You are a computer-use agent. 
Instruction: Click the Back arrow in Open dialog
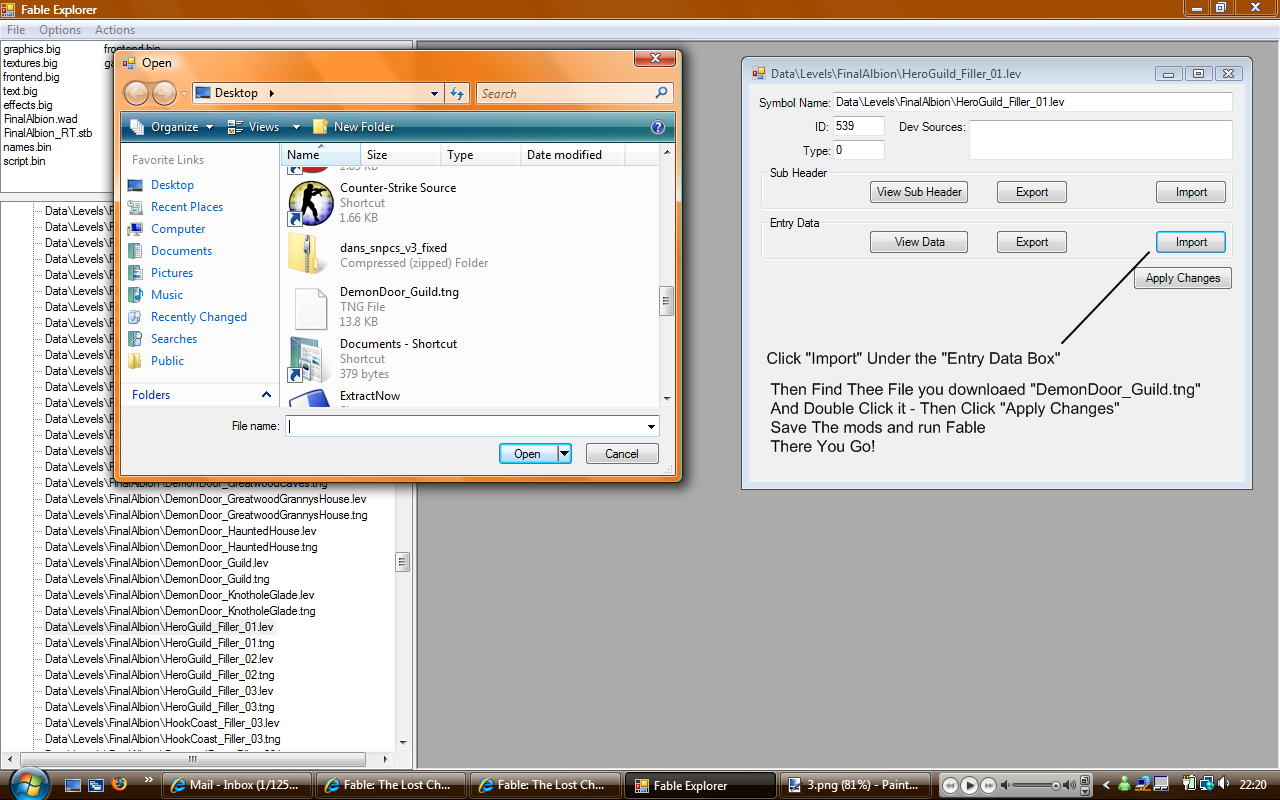137,93
